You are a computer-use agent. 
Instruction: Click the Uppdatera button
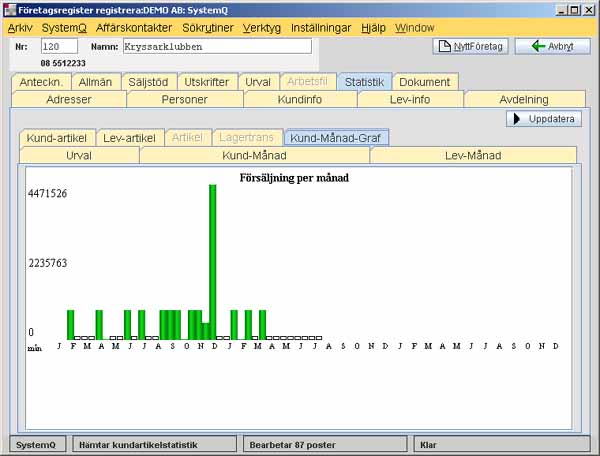coord(544,119)
